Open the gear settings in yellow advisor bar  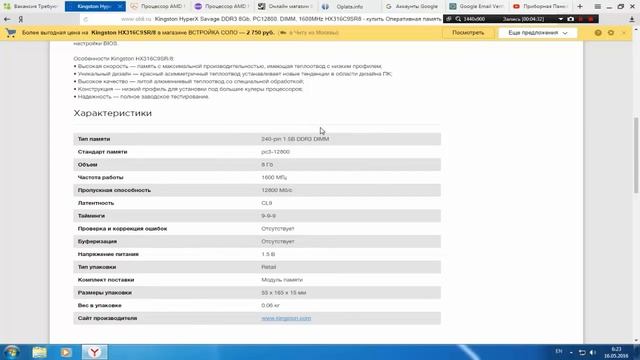(x=611, y=33)
